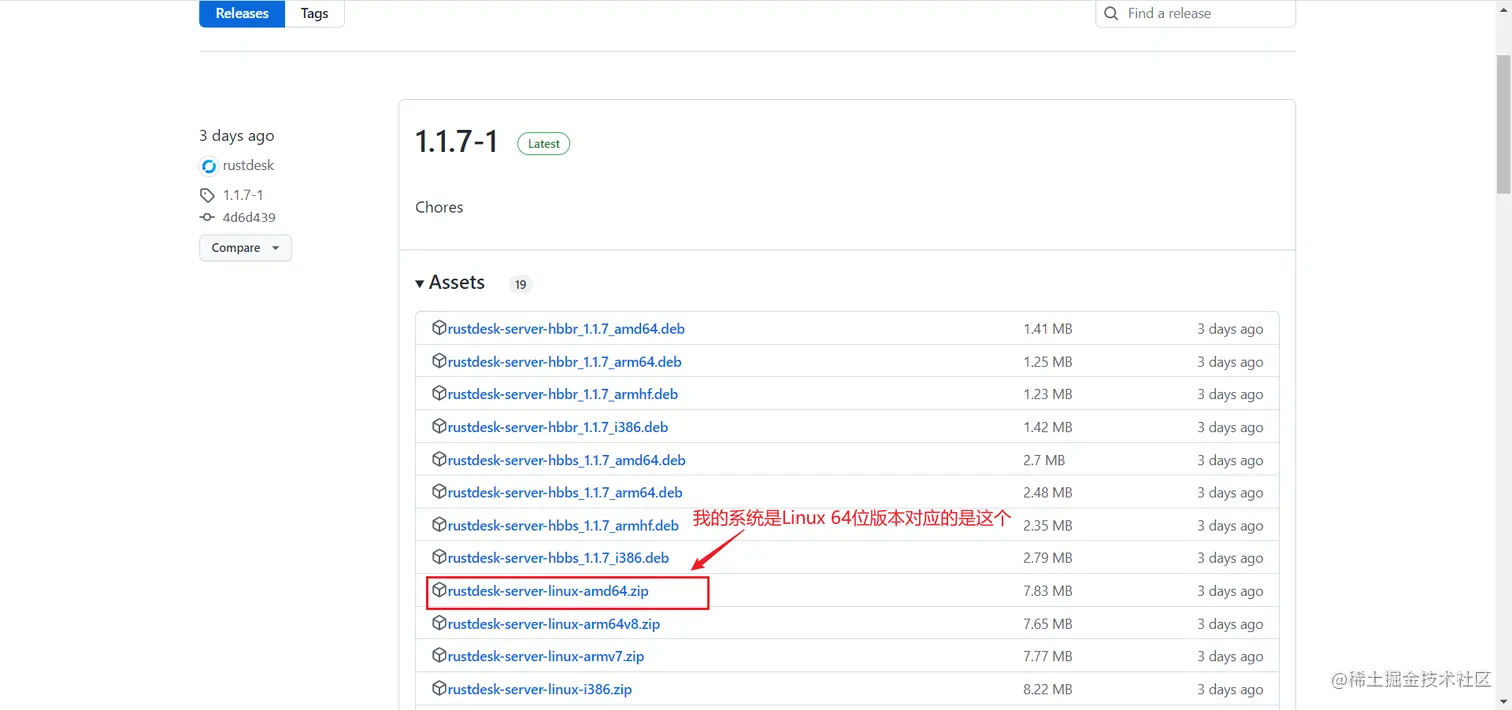Click the Find a release search field
Screen dimensions: 1512x710
point(1195,13)
